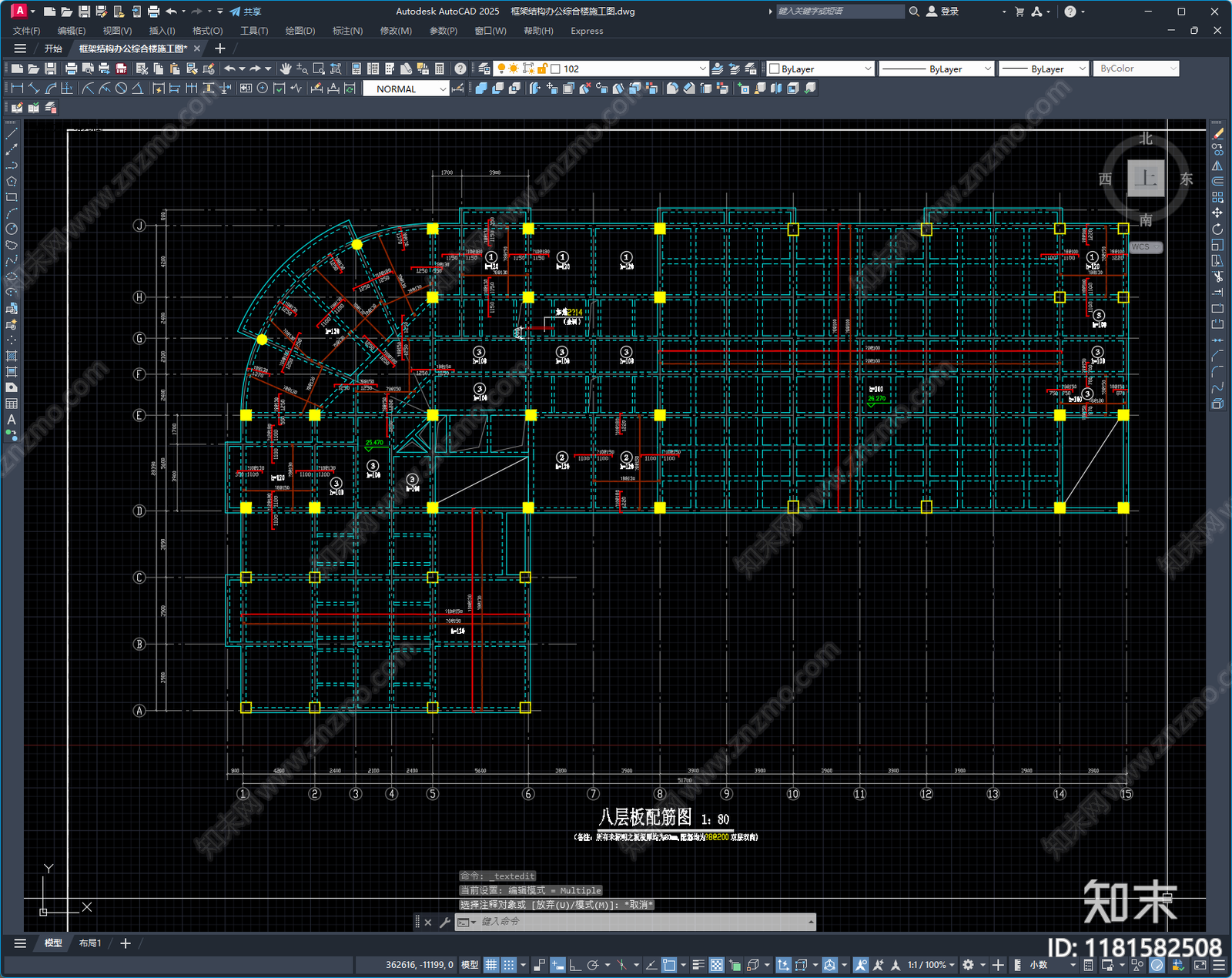Open the workspace switching gear icon
1232x978 pixels.
(969, 965)
